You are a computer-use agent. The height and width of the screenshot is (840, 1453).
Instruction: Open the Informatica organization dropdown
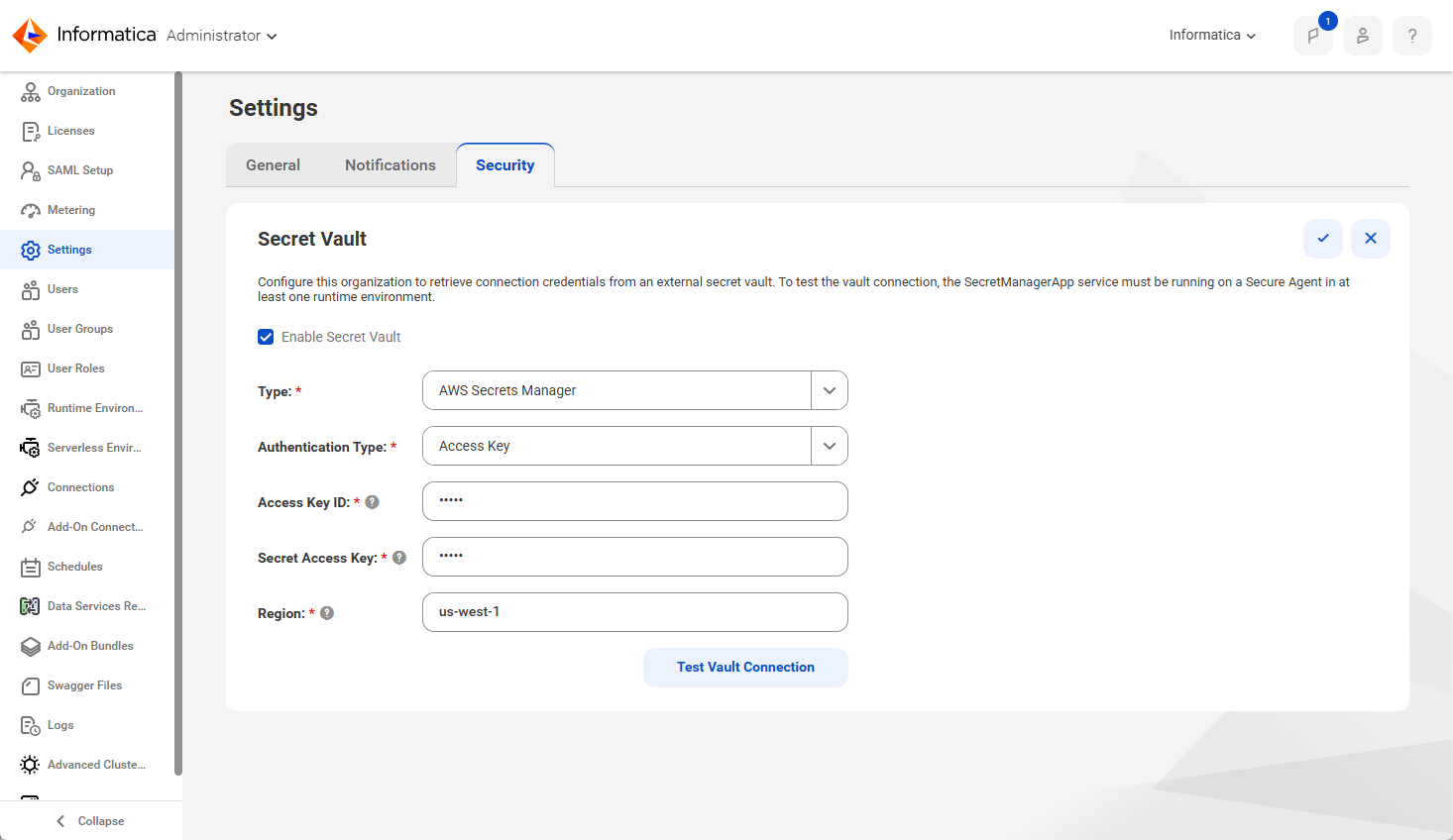click(1212, 35)
